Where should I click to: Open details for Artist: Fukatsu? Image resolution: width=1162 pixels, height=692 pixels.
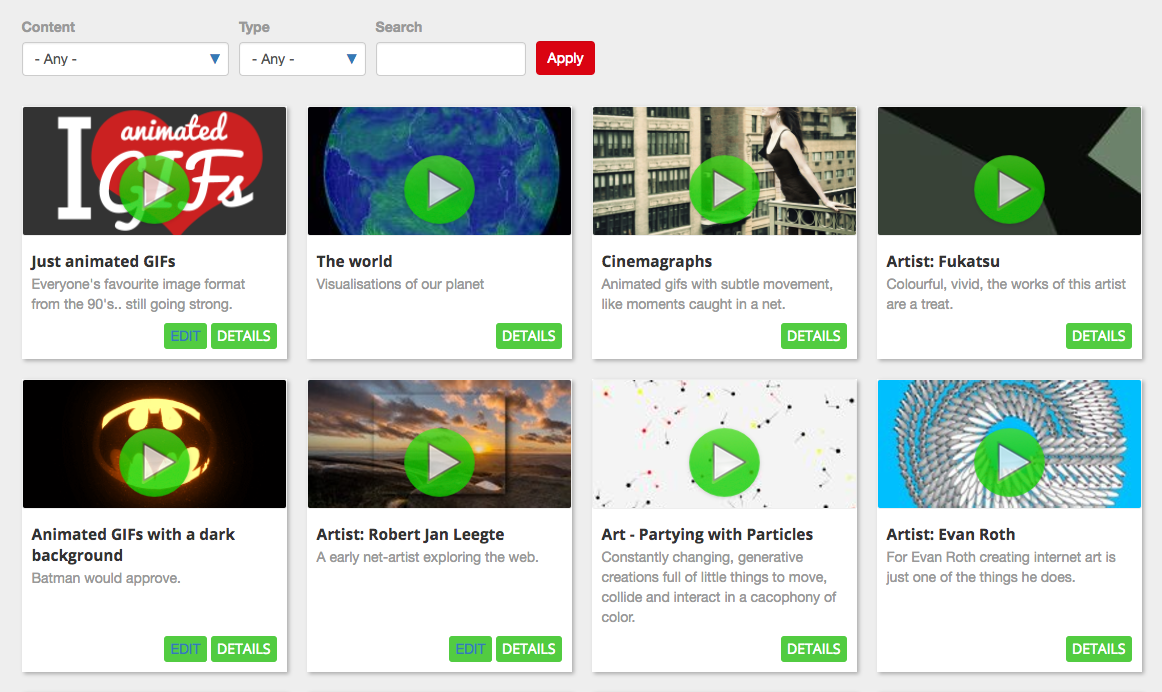coord(1098,336)
